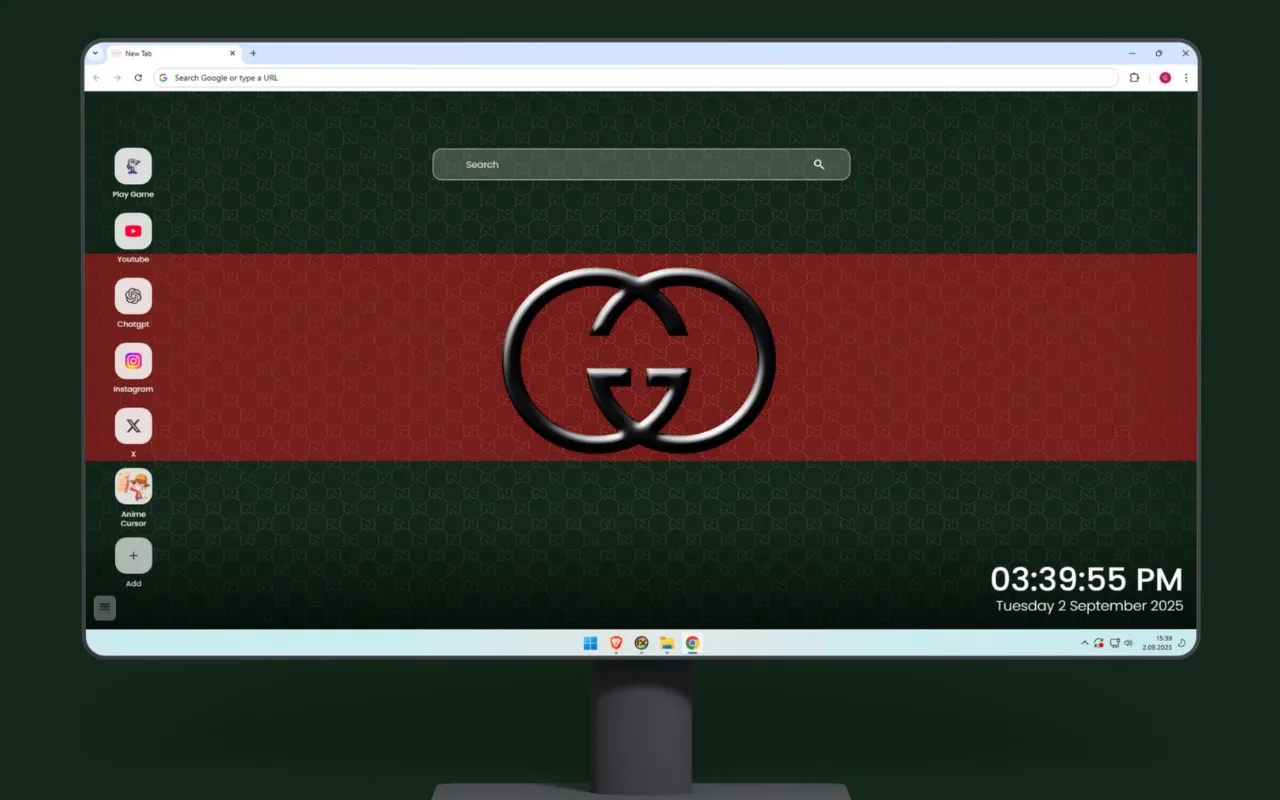Screen dimensions: 1280x800
Task: Open the hamburger menu below the sidebar
Action: (105, 607)
